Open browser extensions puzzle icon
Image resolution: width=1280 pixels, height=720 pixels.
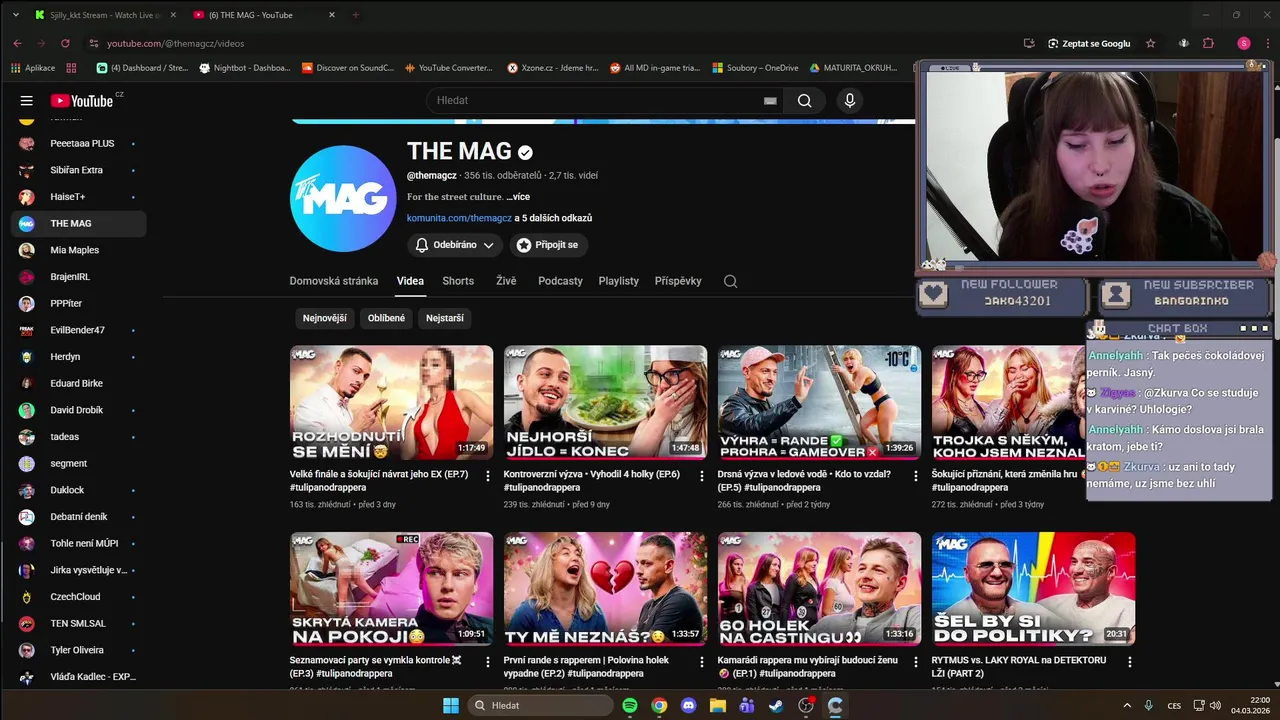(x=1208, y=43)
